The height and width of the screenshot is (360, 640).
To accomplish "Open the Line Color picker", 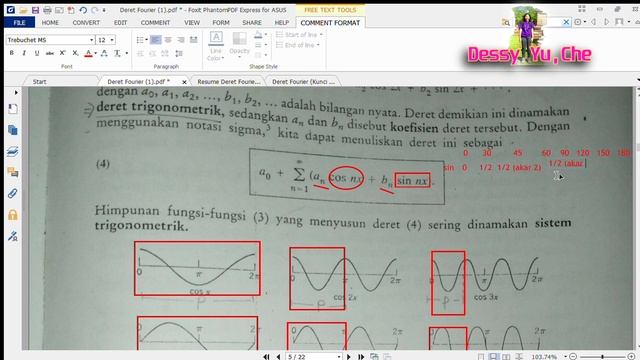I will (x=216, y=46).
